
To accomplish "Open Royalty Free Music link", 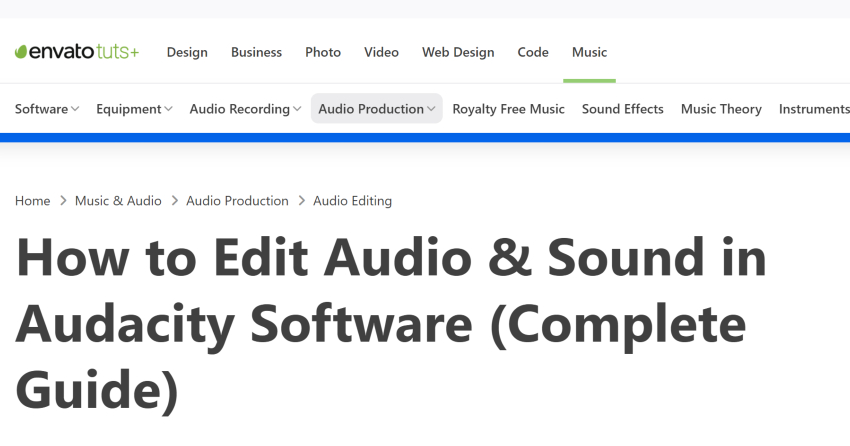I will click(x=508, y=109).
